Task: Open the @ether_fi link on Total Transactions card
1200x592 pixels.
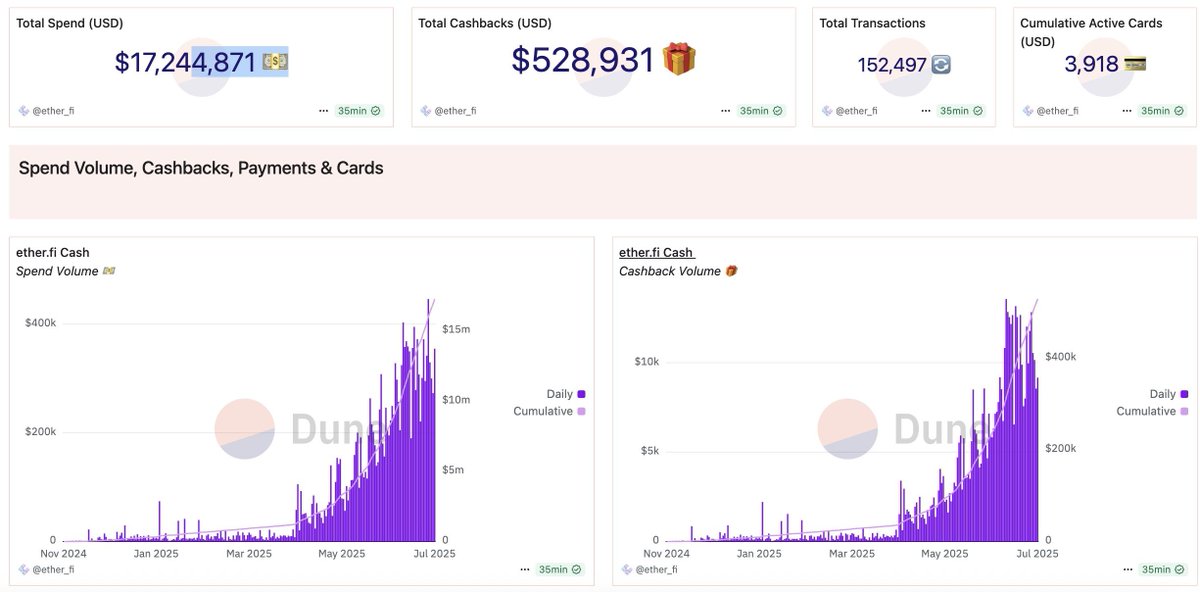Action: [x=856, y=111]
